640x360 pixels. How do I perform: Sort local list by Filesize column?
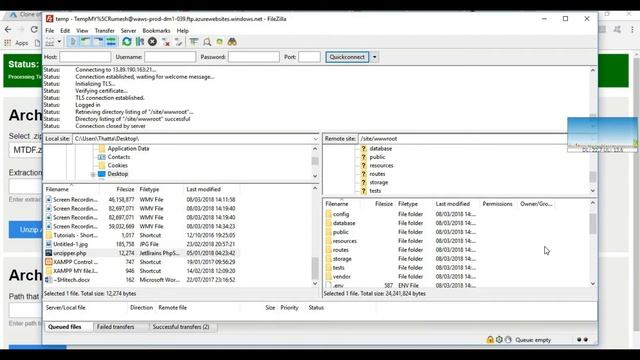[x=125, y=189]
